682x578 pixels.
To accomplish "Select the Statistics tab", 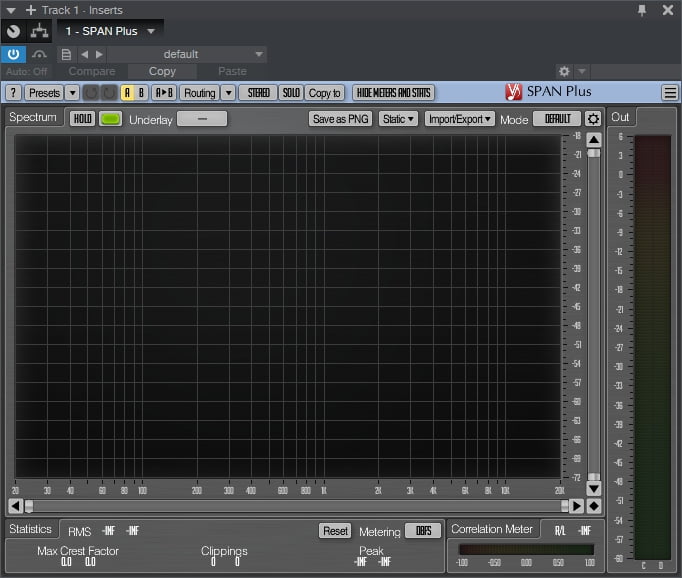I will pos(30,529).
